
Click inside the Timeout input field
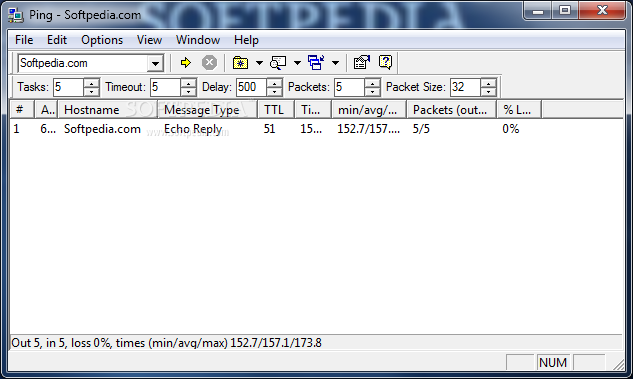(166, 87)
